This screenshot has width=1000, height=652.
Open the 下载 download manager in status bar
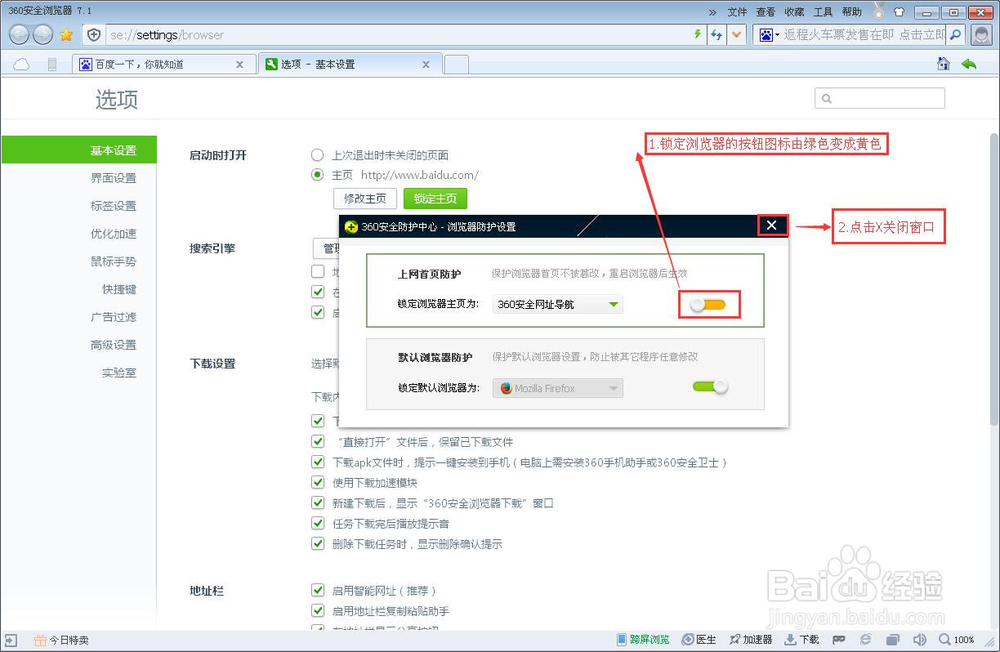click(x=802, y=639)
